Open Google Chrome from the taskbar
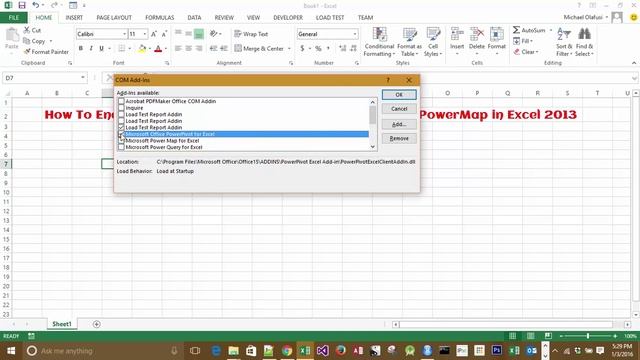This screenshot has height=360, width=640. 287,351
